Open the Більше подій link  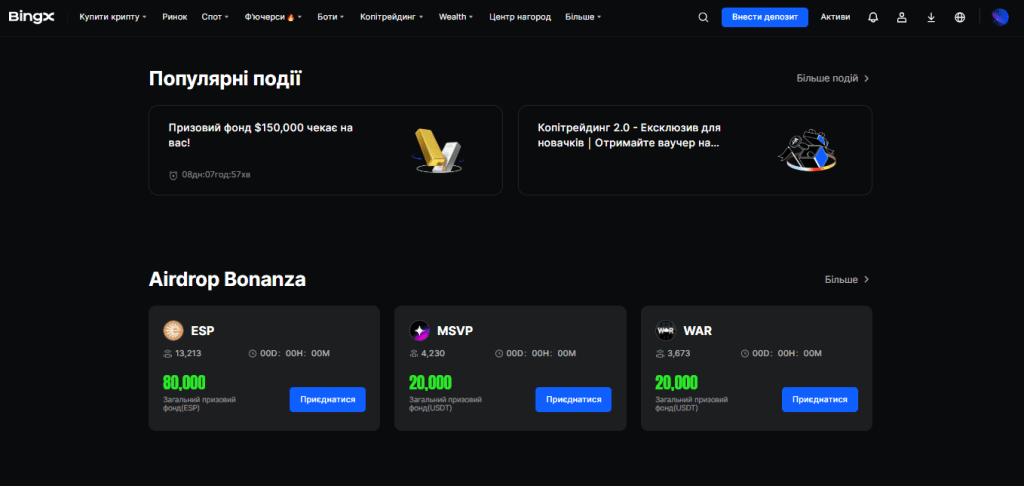[833, 78]
